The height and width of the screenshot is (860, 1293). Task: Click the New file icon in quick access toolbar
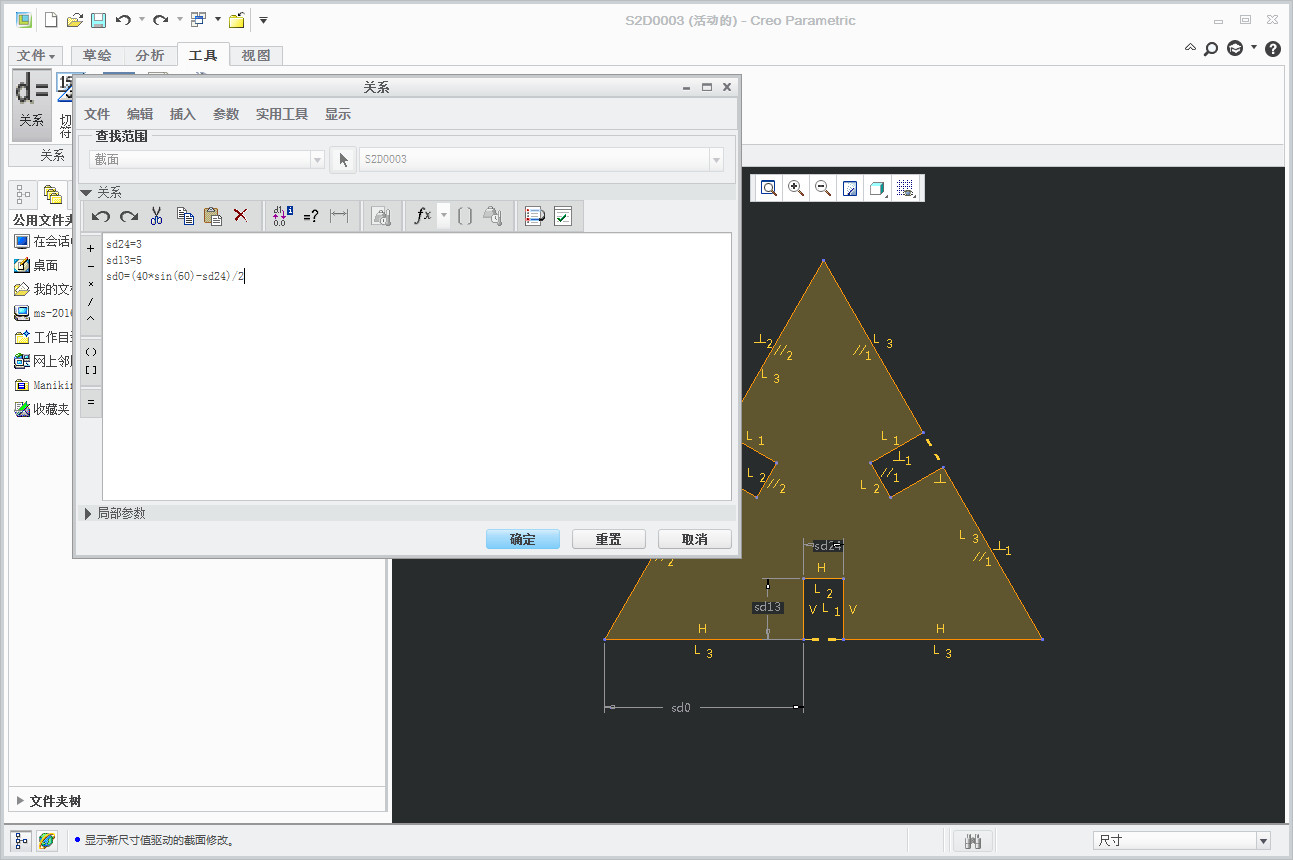[x=51, y=20]
